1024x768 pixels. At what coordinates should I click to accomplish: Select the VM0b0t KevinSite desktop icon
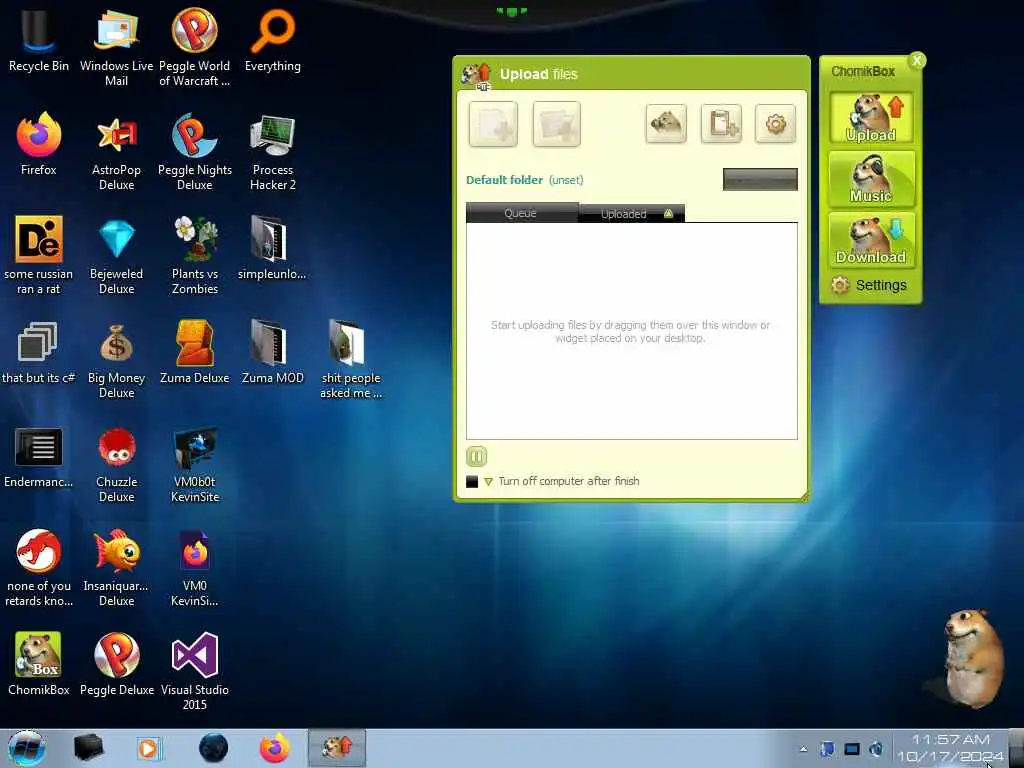tap(195, 464)
